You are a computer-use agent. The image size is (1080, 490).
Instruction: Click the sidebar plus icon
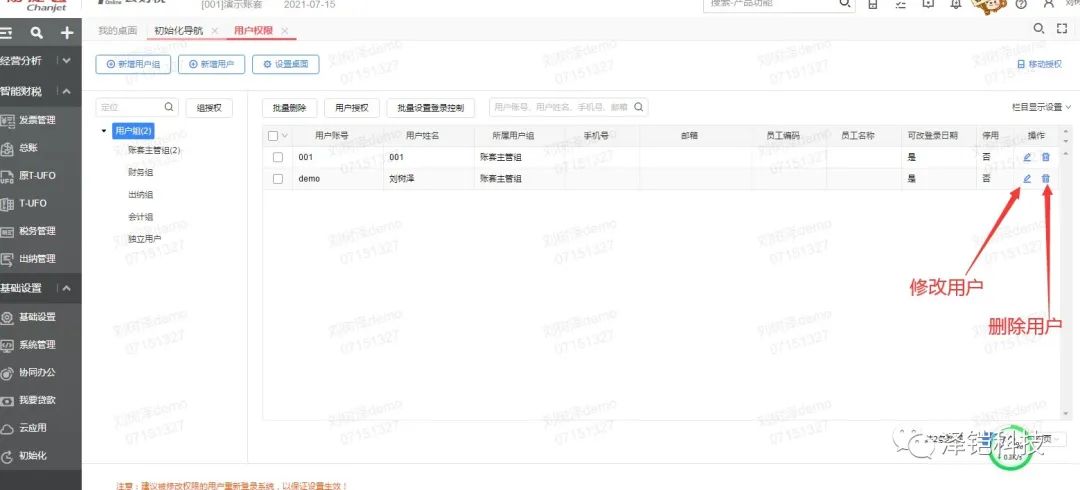(67, 33)
